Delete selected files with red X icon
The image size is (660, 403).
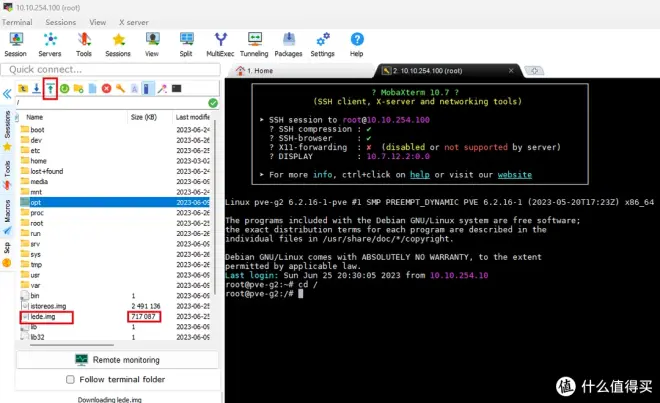pyautogui.click(x=106, y=88)
